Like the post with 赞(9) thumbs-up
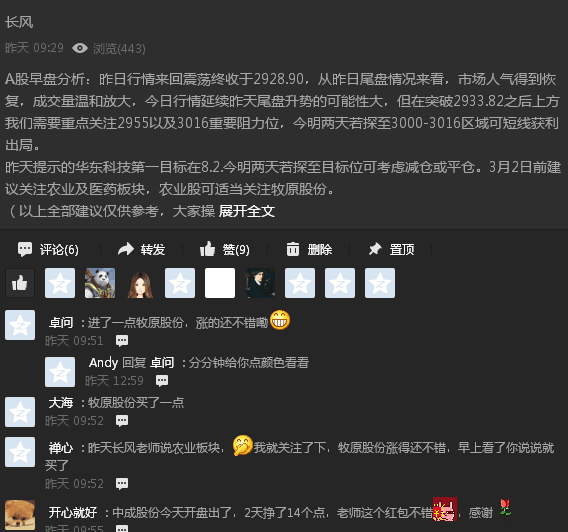The image size is (568, 532). [208, 249]
